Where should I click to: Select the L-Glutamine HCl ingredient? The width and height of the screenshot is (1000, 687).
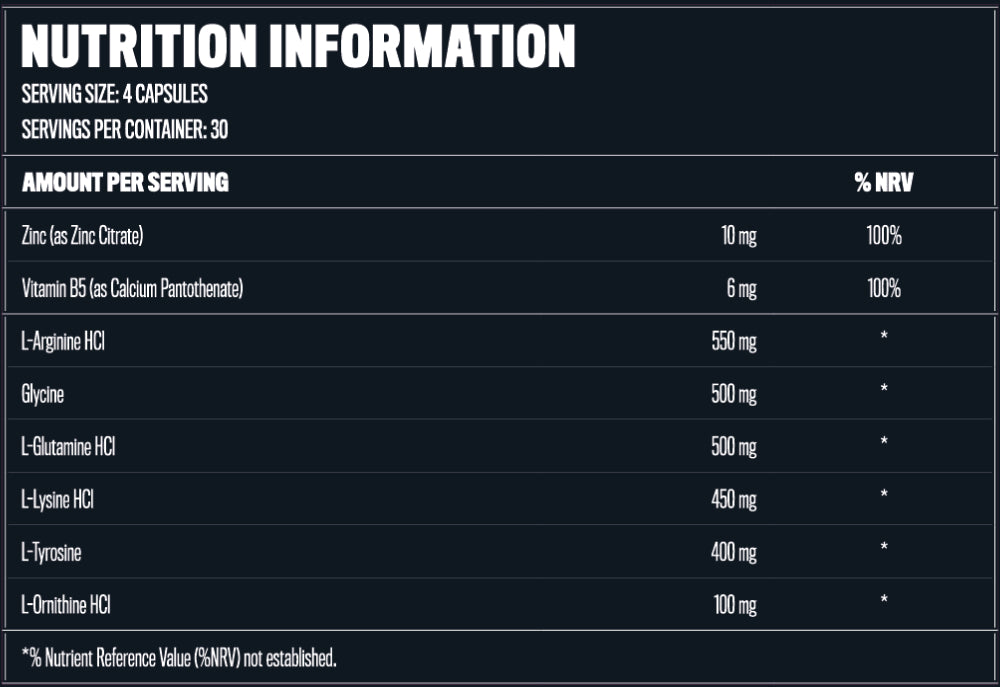click(68, 447)
